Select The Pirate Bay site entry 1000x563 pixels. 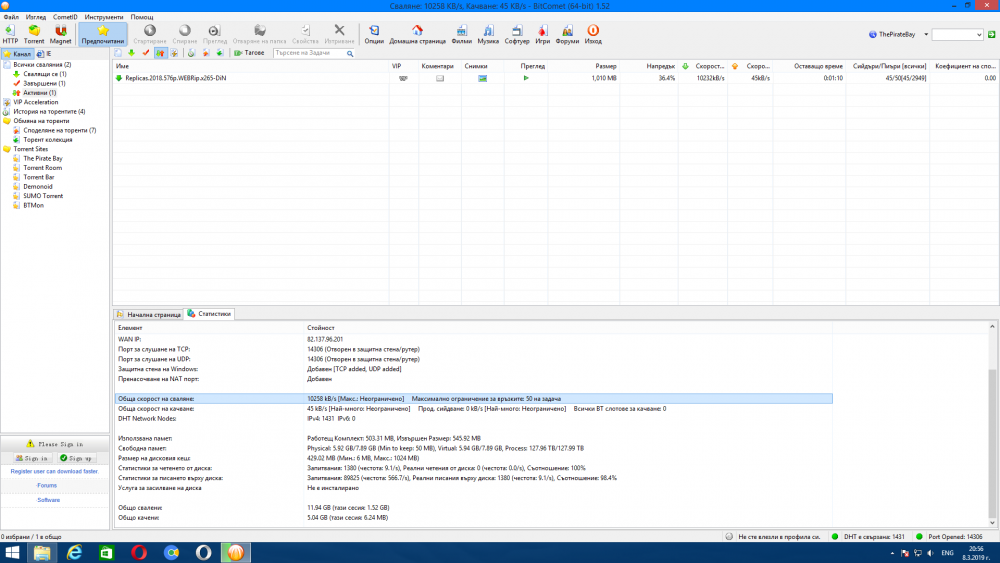point(43,158)
